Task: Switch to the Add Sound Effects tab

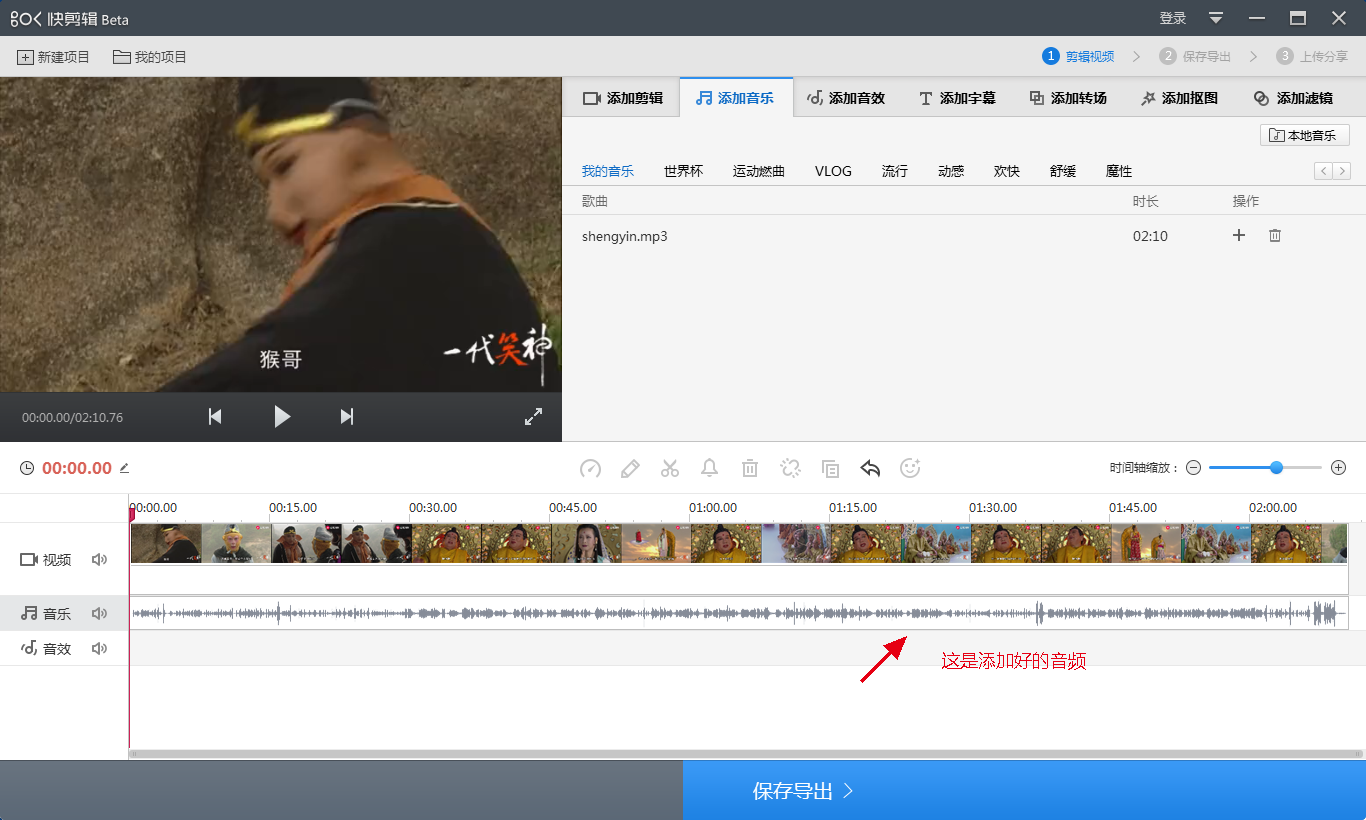Action: (x=846, y=98)
